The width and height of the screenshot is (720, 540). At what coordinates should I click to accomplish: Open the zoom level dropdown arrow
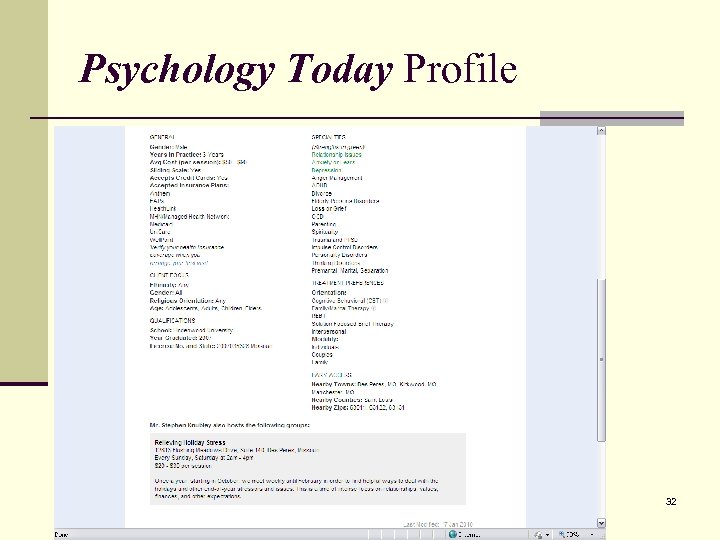(592, 534)
